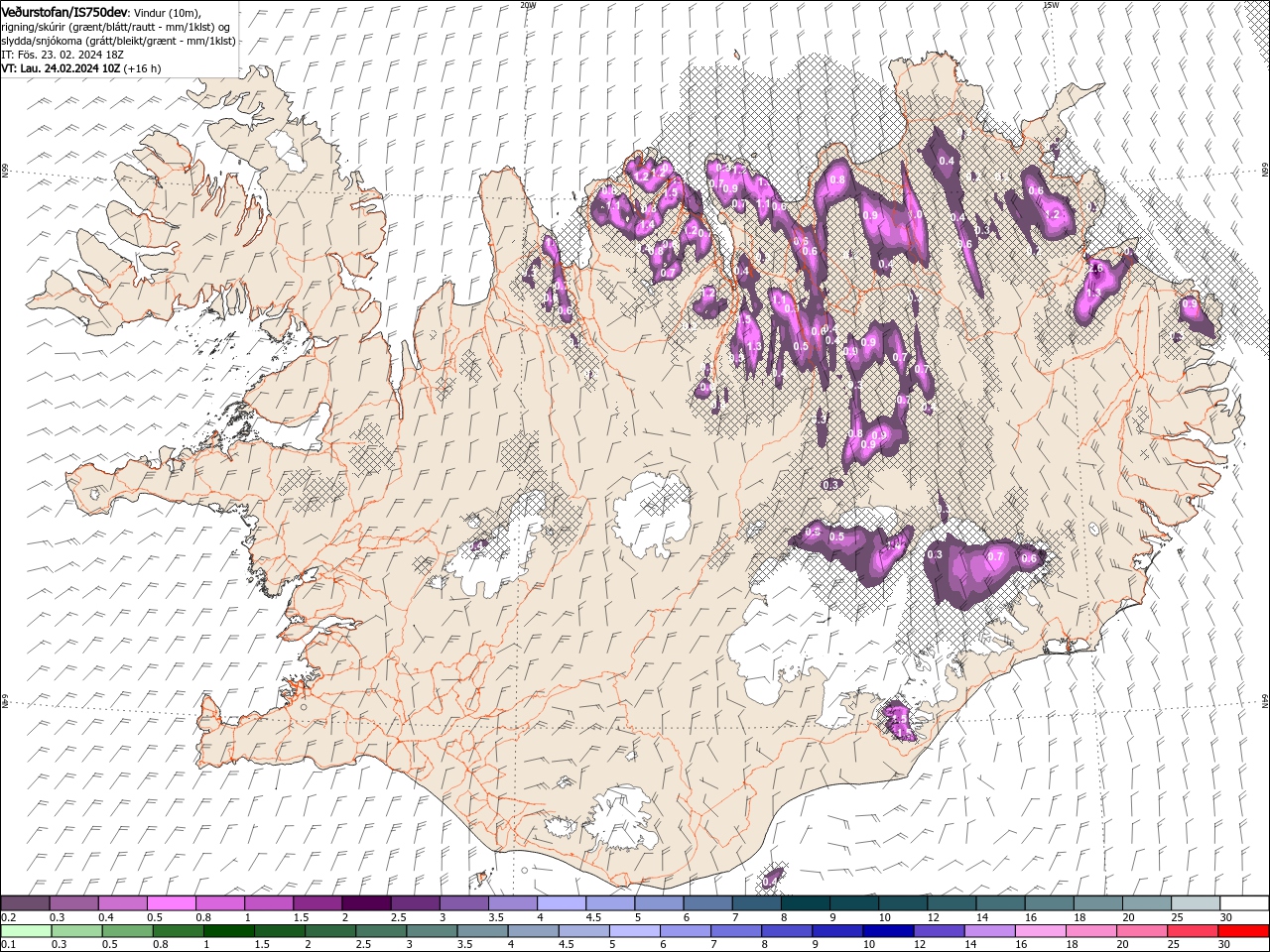Select the 0.3 light green rain legend swatch

76,931
